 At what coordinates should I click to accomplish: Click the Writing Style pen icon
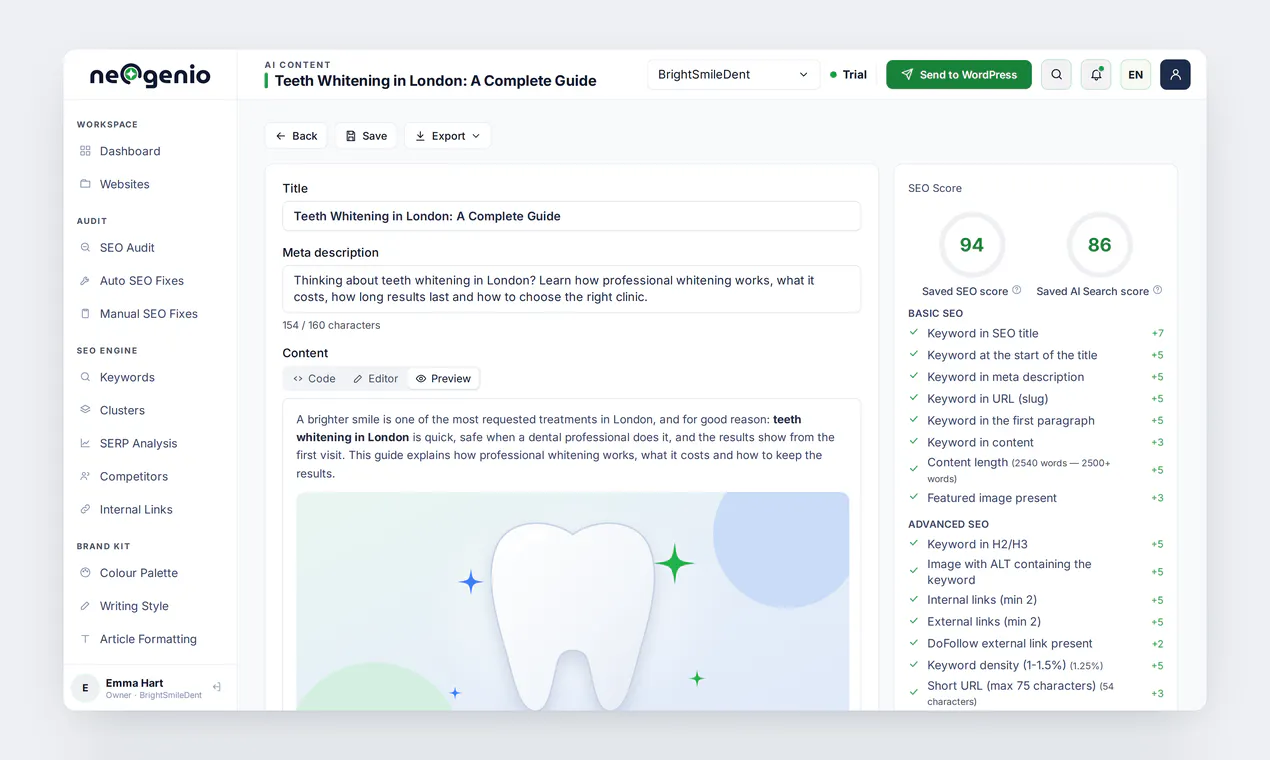click(85, 606)
